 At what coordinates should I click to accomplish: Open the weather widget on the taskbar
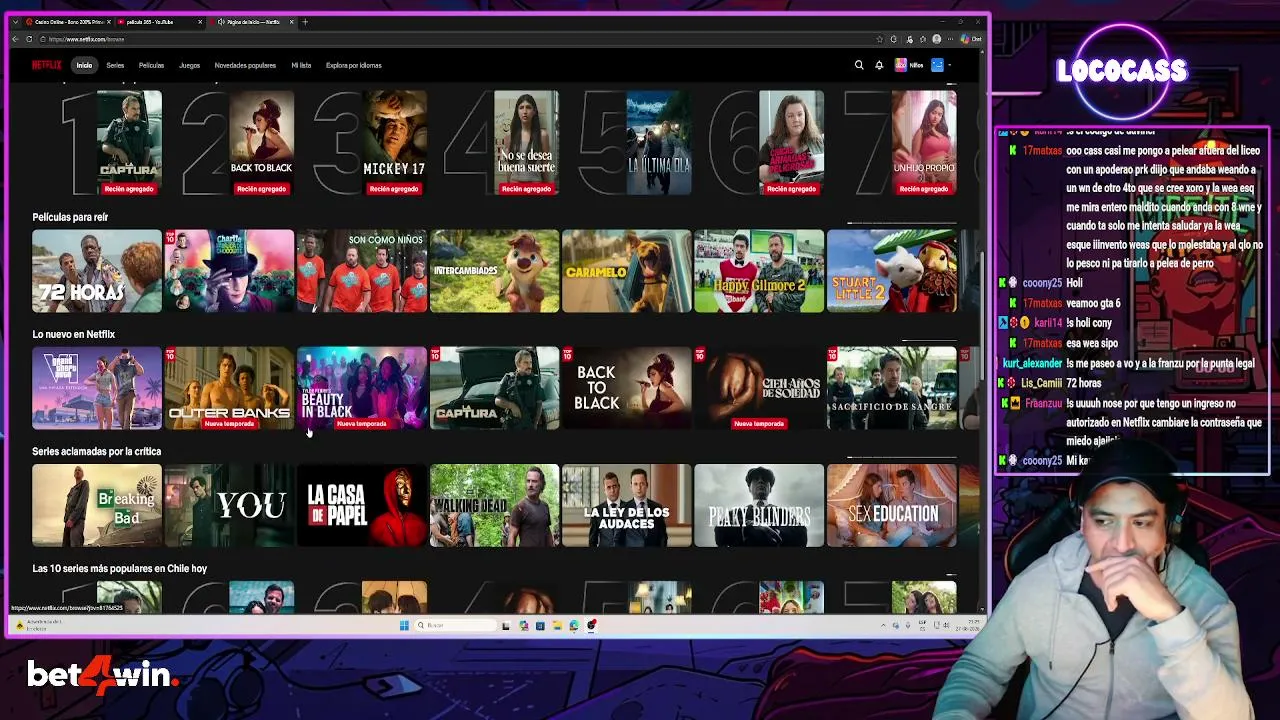(40, 626)
